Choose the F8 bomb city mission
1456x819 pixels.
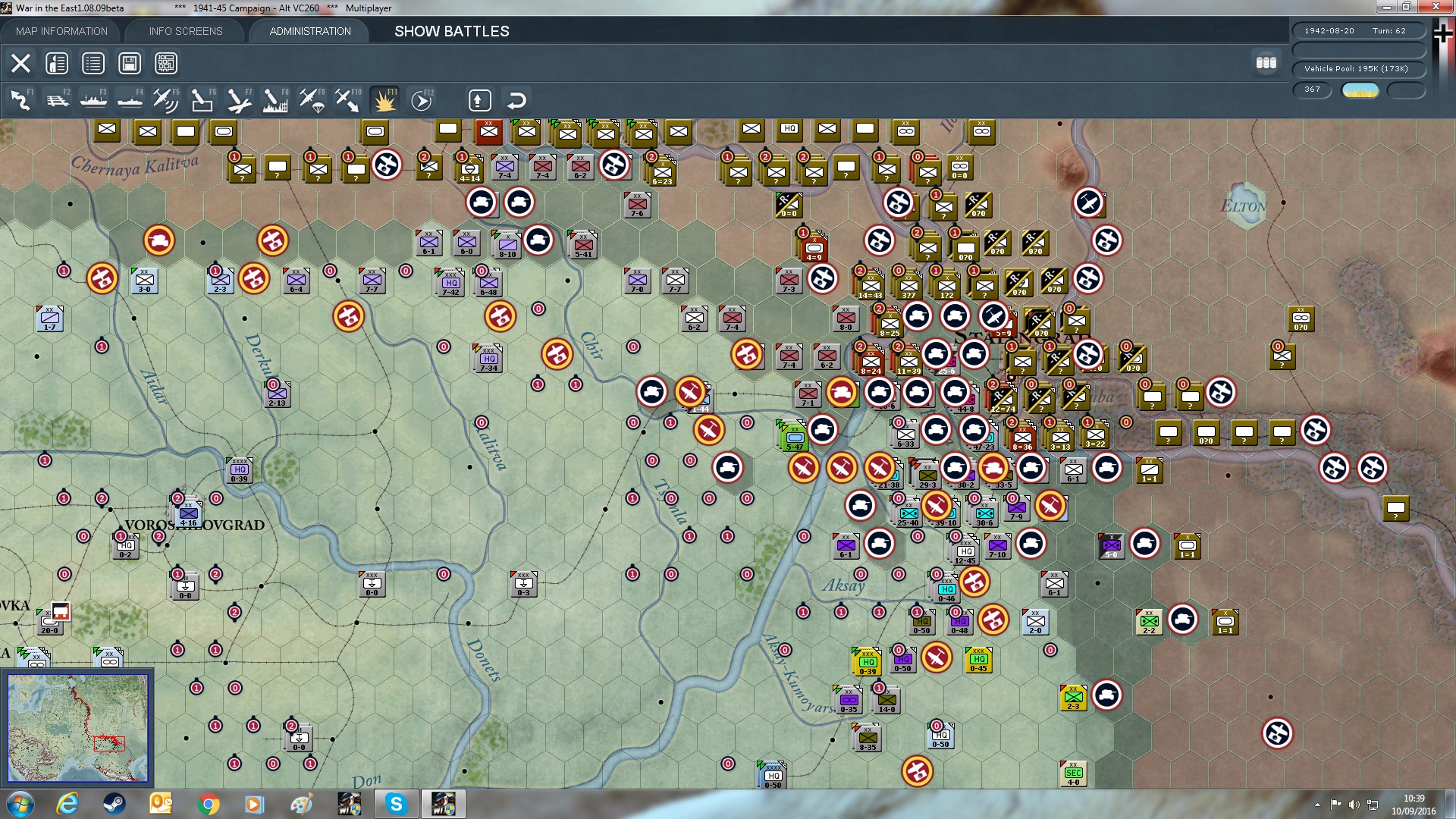tap(275, 99)
